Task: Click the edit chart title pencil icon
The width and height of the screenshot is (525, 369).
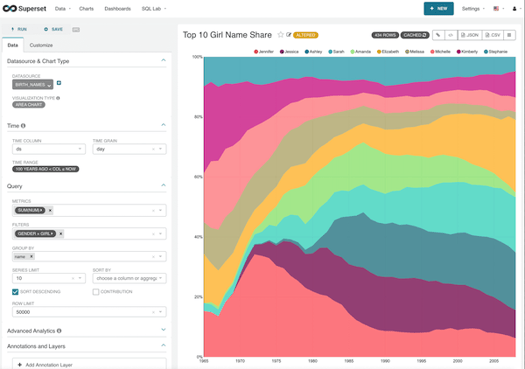Action: (x=289, y=35)
